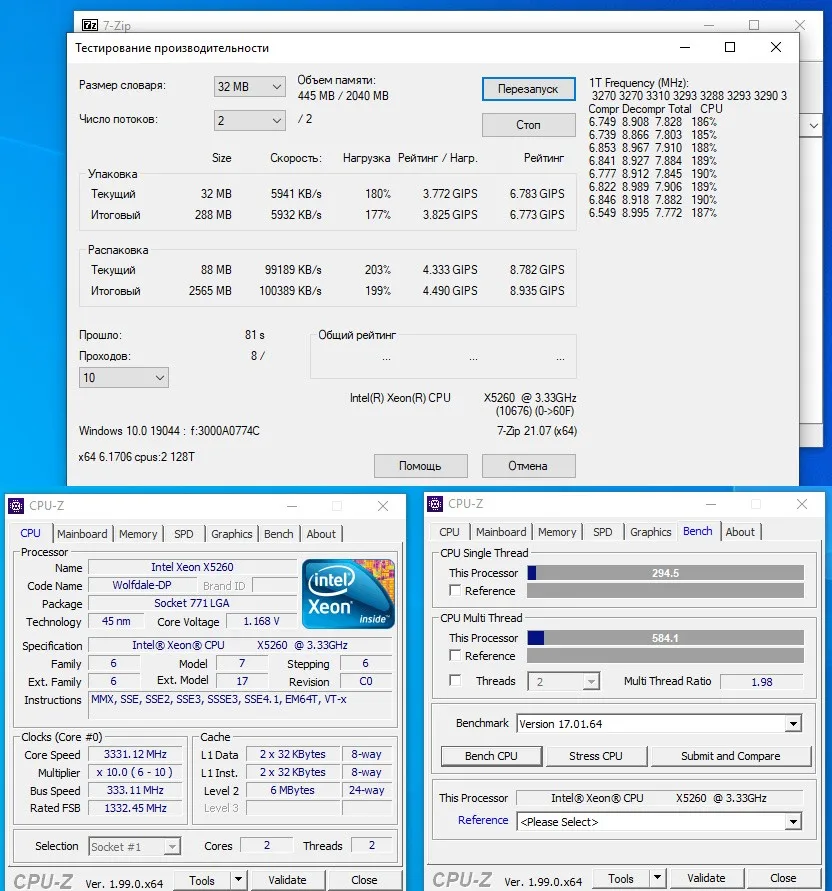This screenshot has height=891, width=832.
Task: Open Bench tab in left CPU-Z window
Action: point(278,534)
